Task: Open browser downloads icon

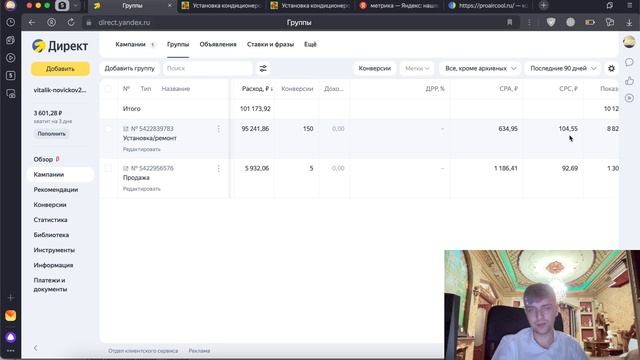Action: point(629,22)
